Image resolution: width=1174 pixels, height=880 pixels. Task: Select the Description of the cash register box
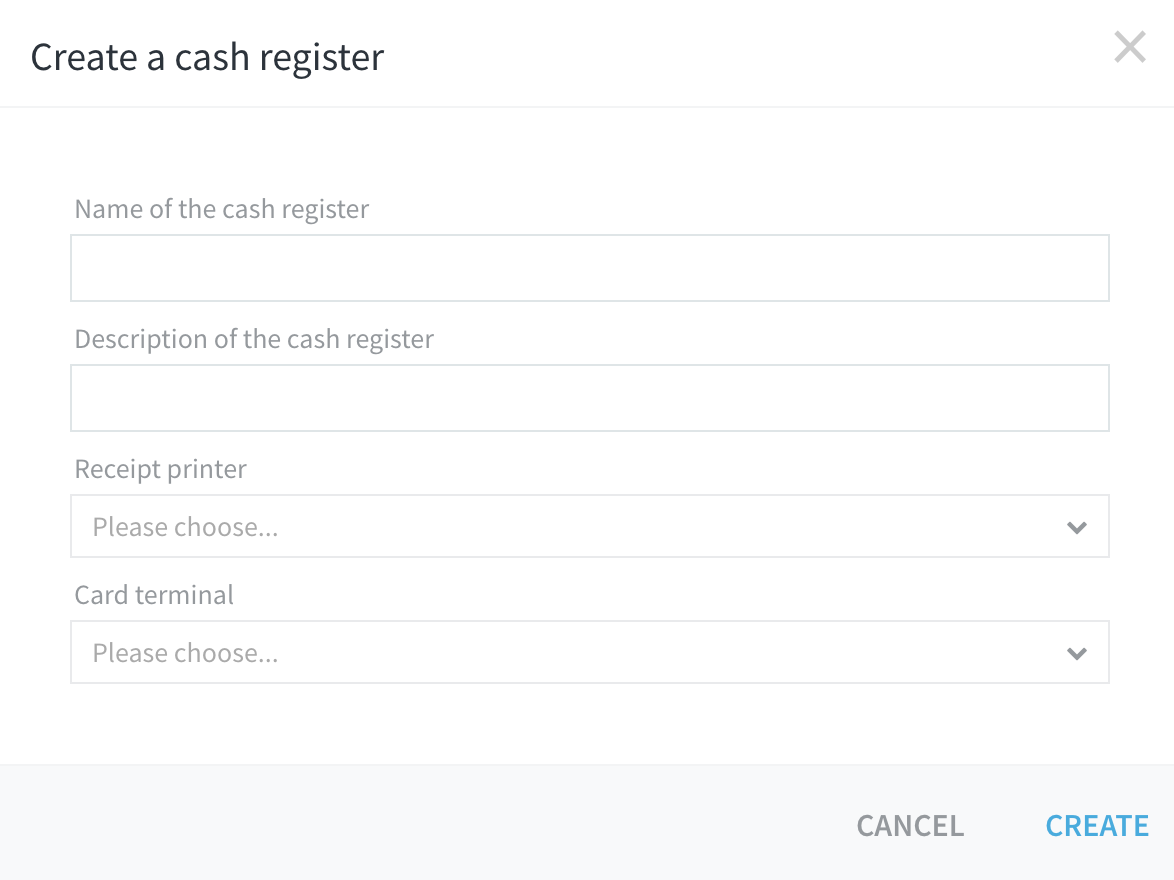tap(590, 397)
